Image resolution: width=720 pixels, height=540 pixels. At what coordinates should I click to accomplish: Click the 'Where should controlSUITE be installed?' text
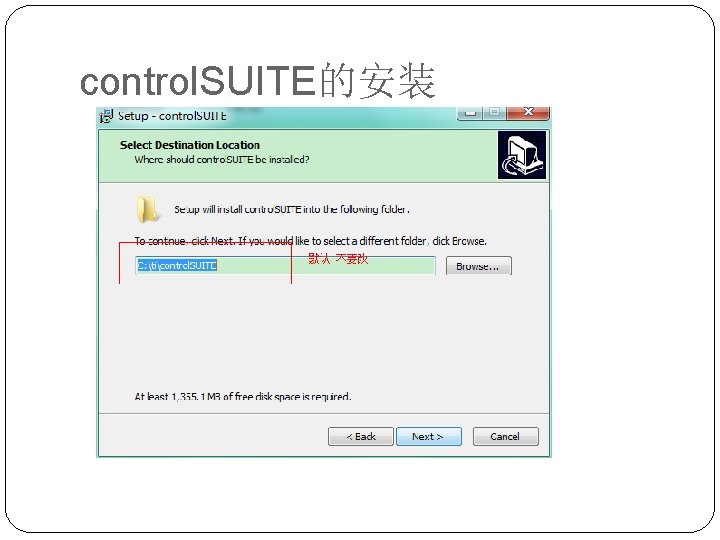coord(222,160)
